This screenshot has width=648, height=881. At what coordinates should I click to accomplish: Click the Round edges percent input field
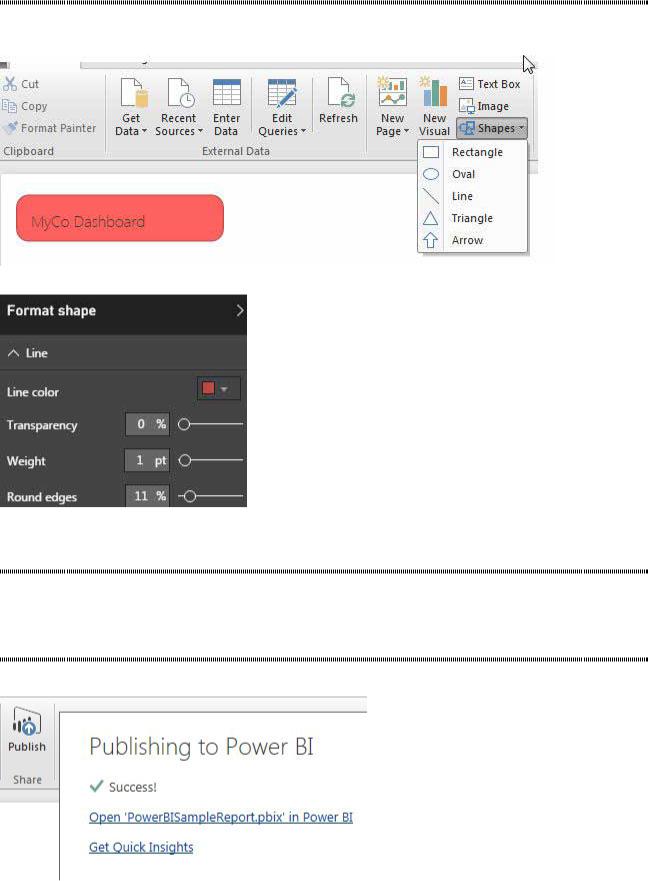[147, 496]
